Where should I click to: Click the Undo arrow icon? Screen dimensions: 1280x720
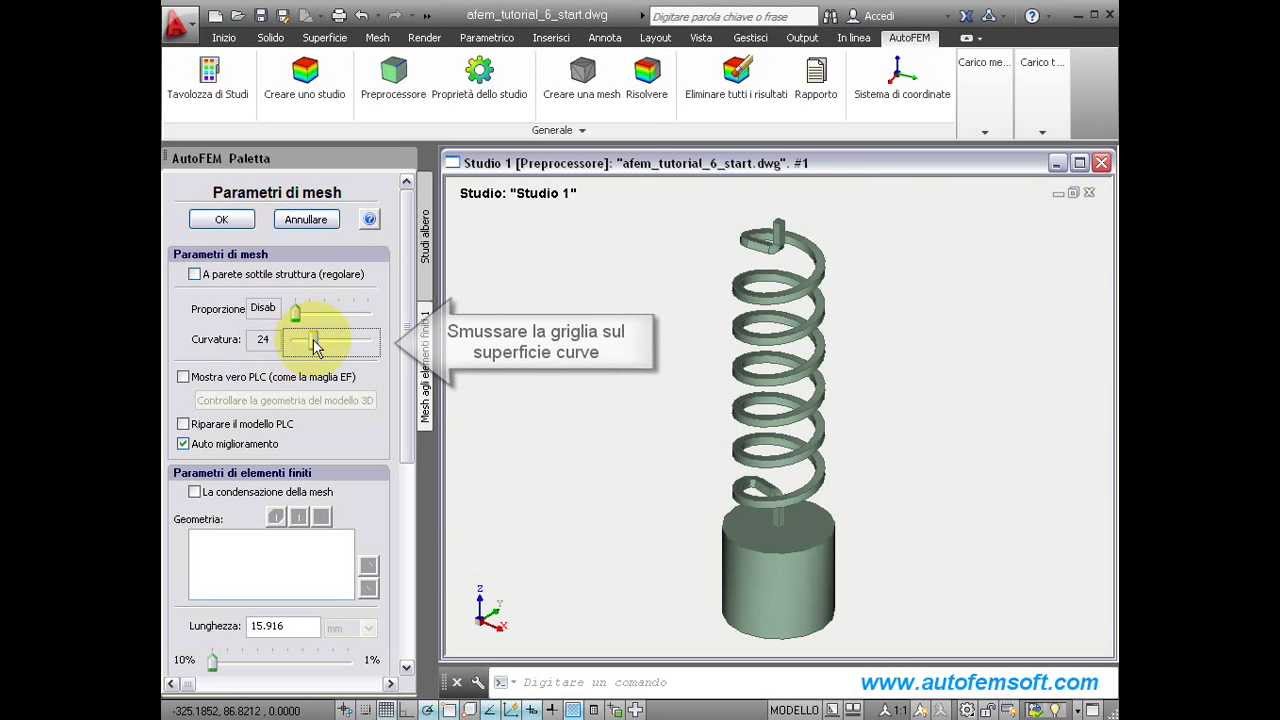[x=361, y=16]
